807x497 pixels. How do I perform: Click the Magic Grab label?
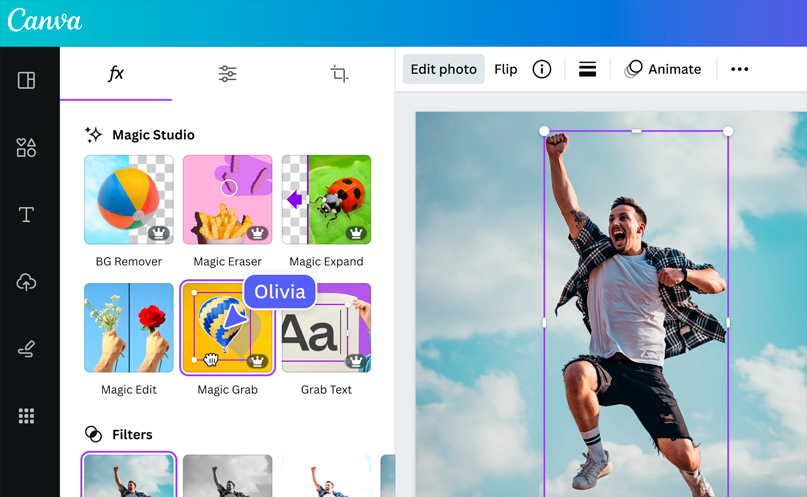point(227,389)
